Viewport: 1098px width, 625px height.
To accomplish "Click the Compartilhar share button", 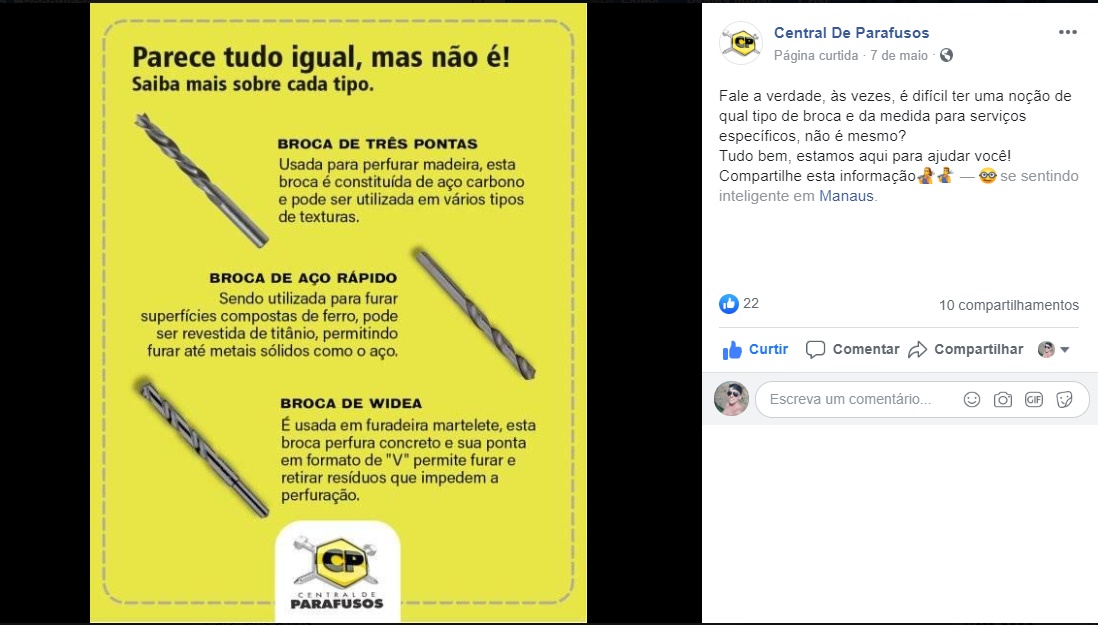I will click(x=966, y=349).
